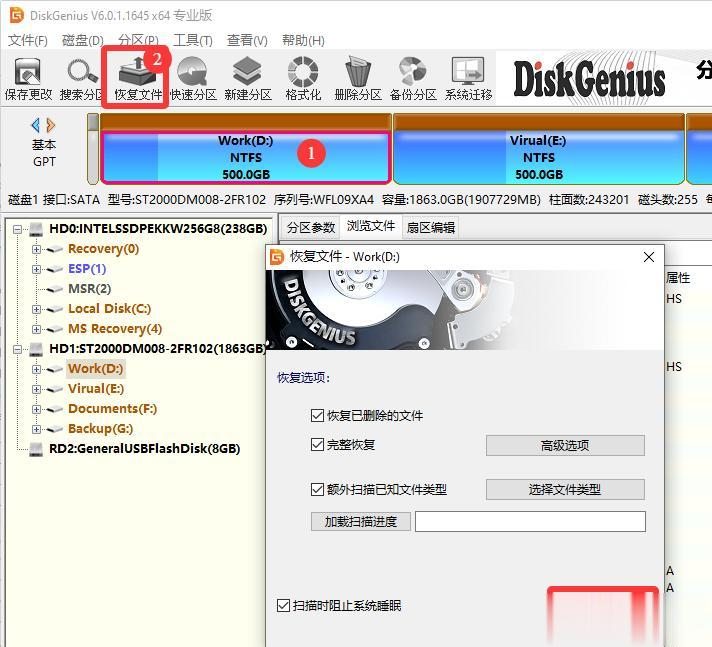712x647 pixels.
Task: Click the 删除分区 delete partition icon
Action: (x=358, y=79)
